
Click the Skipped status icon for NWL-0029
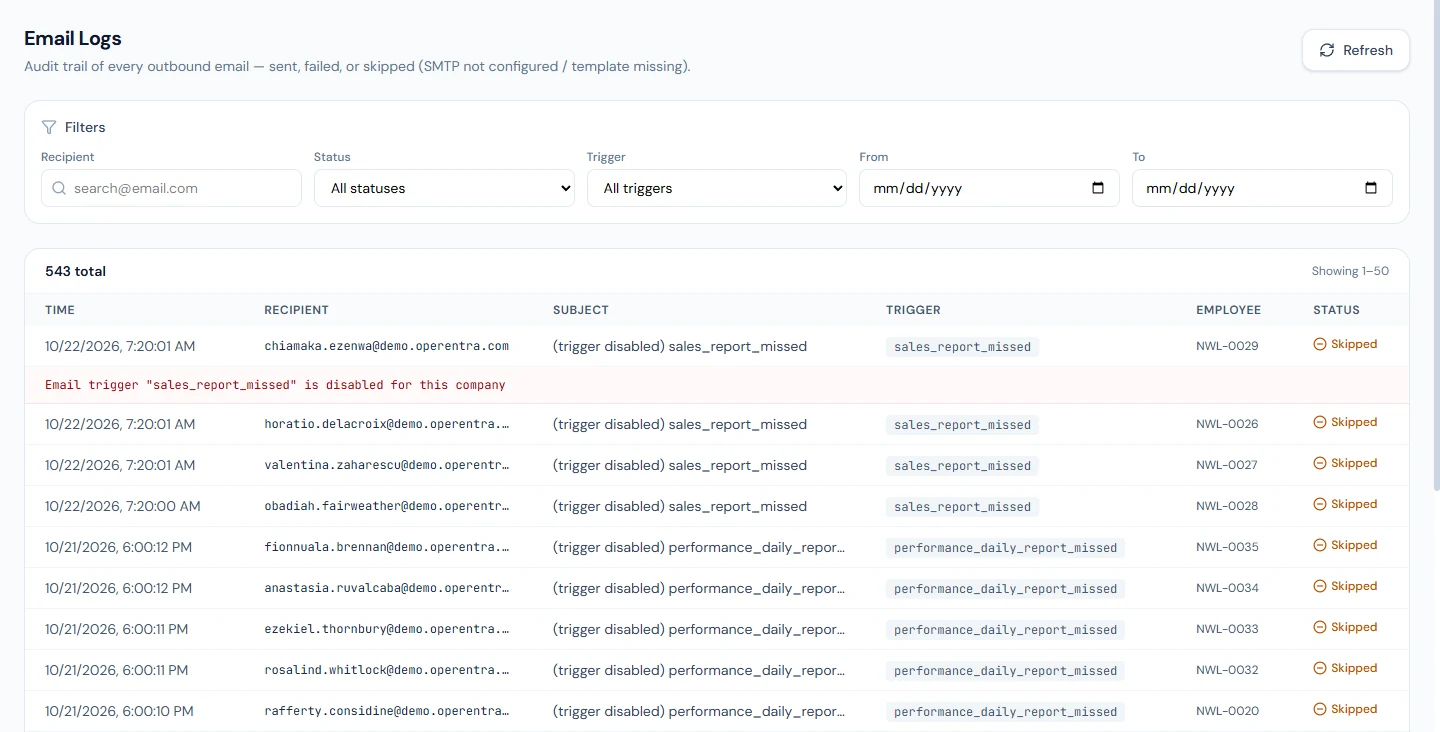[1319, 344]
